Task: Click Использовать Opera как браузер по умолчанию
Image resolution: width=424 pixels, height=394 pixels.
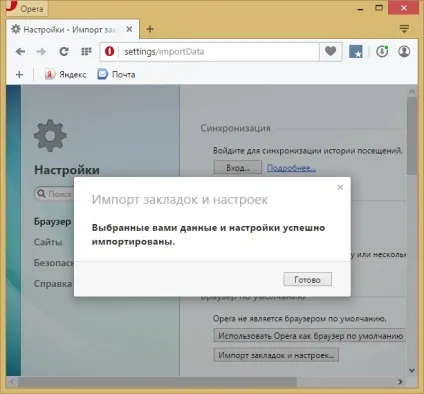Action: click(310, 336)
